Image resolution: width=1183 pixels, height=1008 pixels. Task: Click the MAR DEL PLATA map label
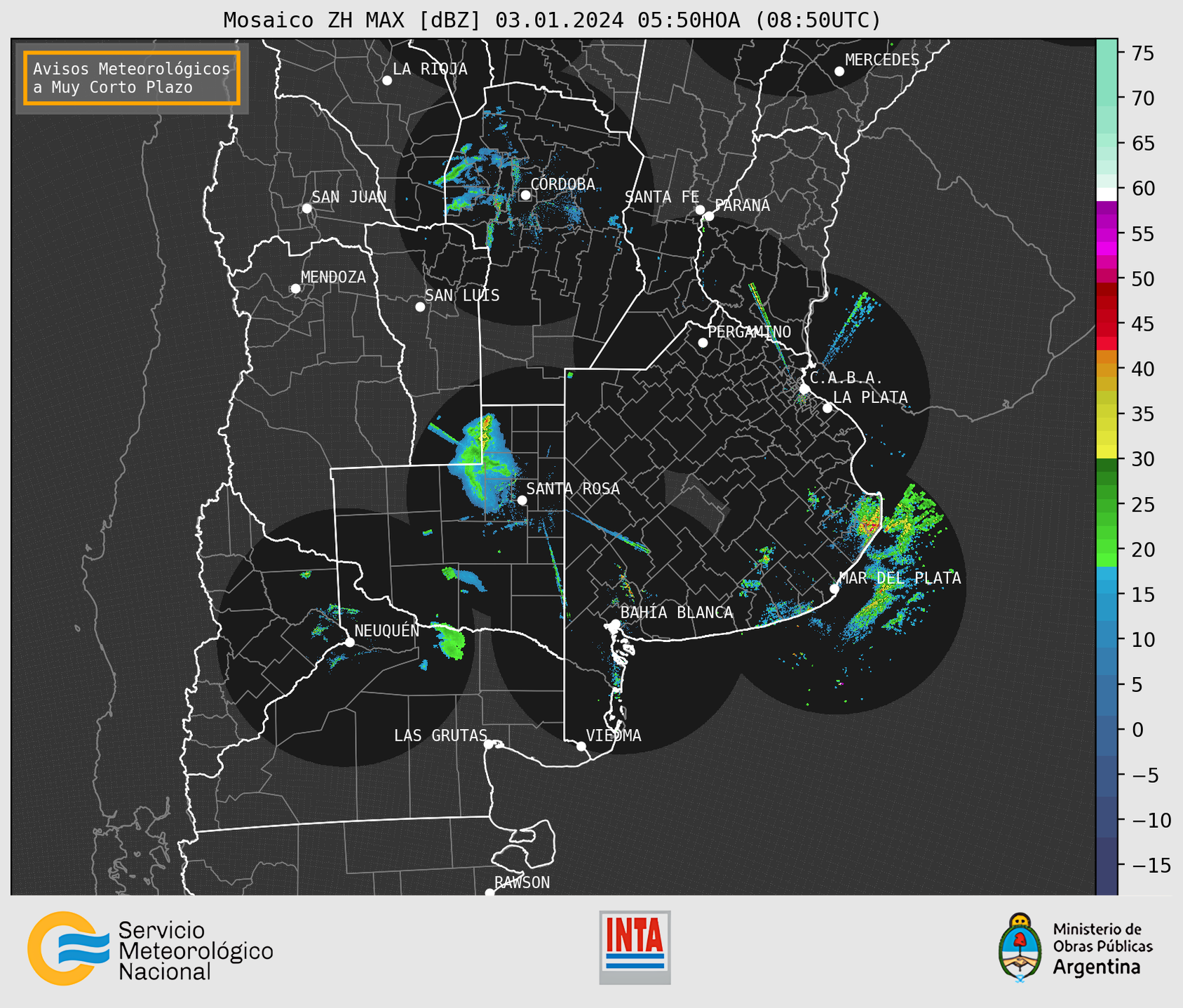tap(900, 578)
